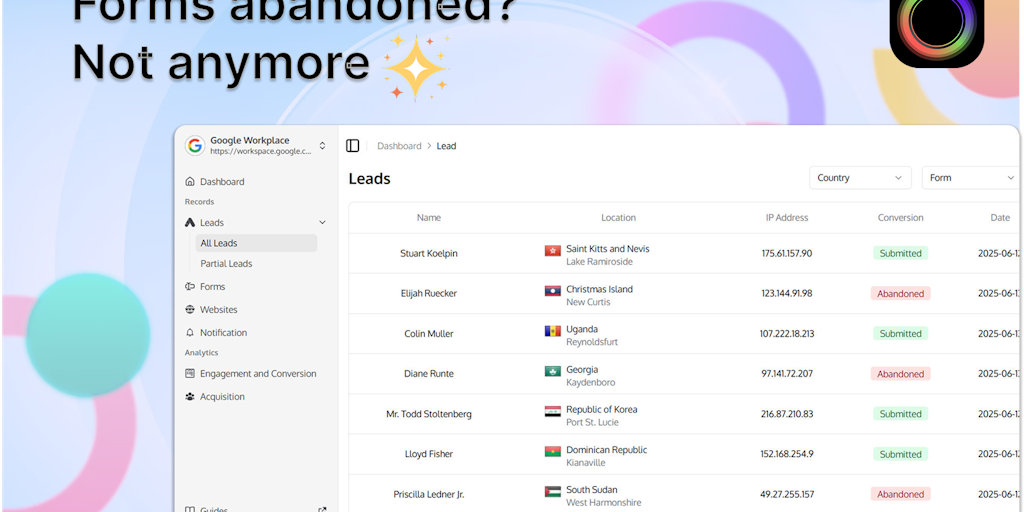Click IP address 152.168.254.9
Image resolution: width=1024 pixels, height=512 pixels.
point(787,454)
